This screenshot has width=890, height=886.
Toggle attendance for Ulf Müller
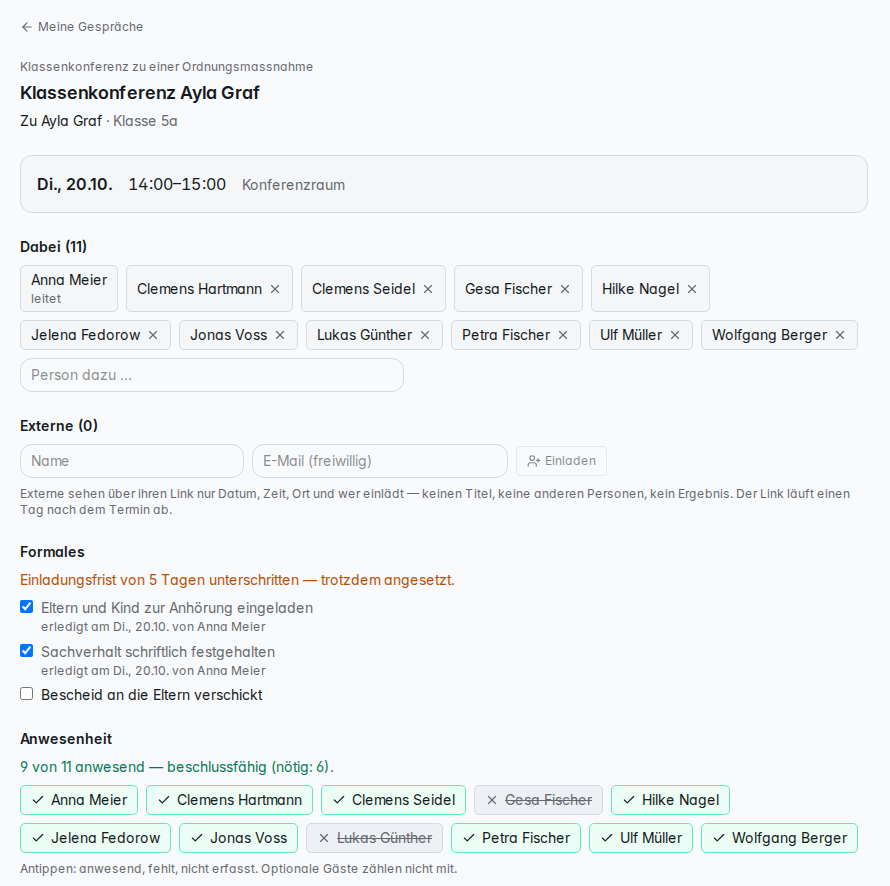641,838
